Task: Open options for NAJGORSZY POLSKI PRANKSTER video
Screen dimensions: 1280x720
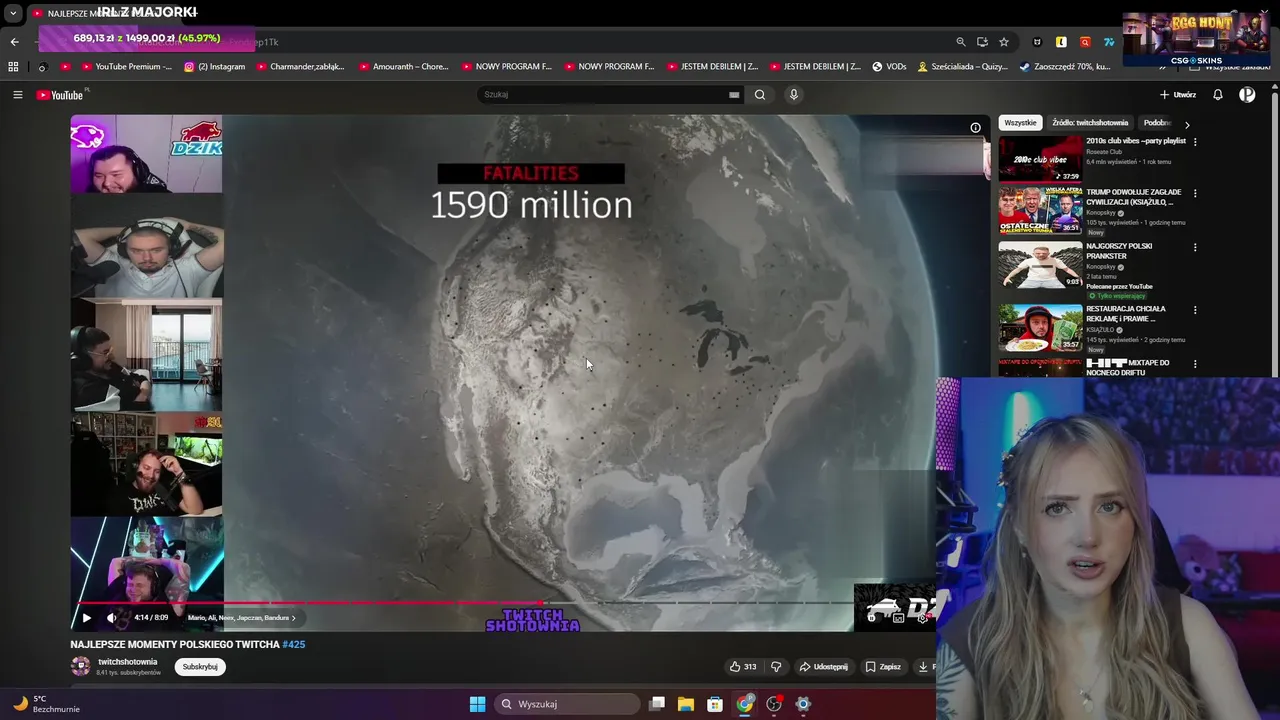Action: click(x=1195, y=247)
